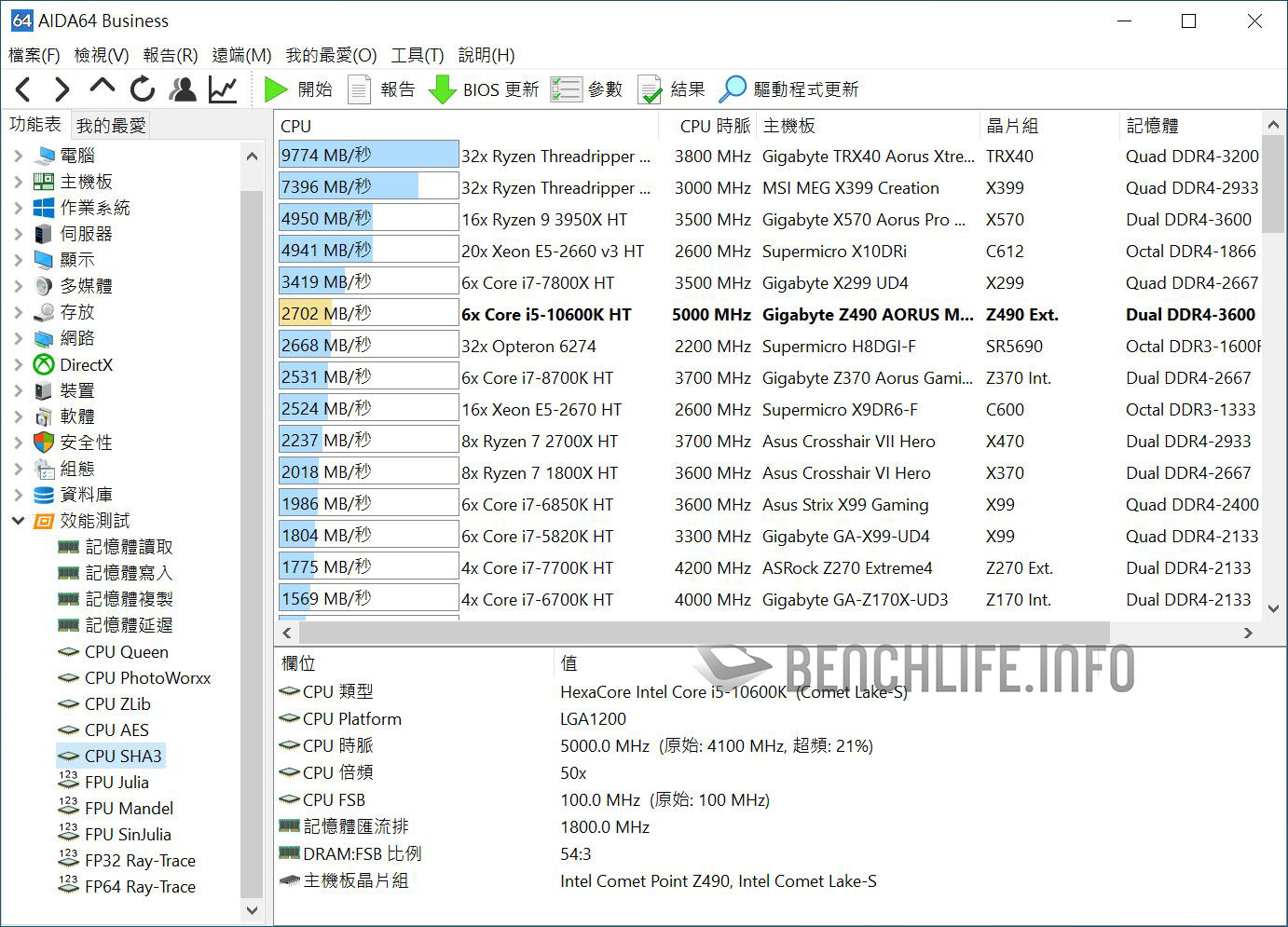This screenshot has height=927, width=1288.
Task: Collapse the 效能測試 tree node
Action: [19, 521]
